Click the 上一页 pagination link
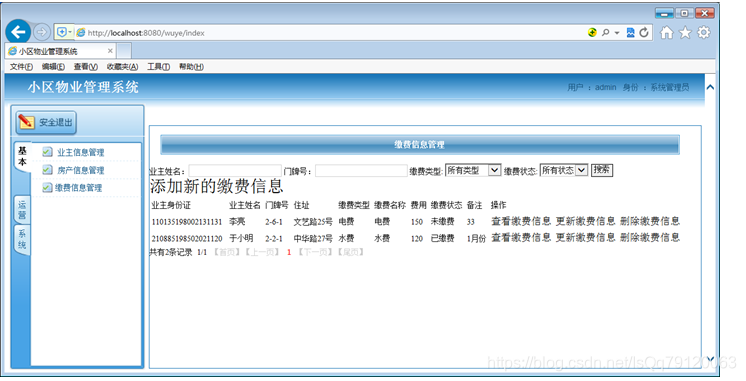Viewport: 746px width, 381px height. pyautogui.click(x=262, y=252)
